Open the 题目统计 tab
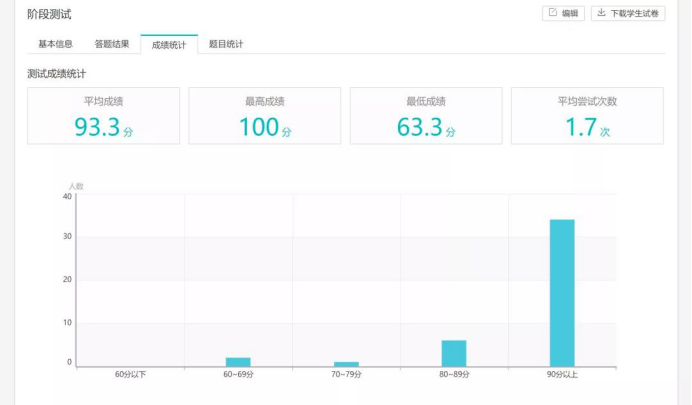 pyautogui.click(x=226, y=44)
